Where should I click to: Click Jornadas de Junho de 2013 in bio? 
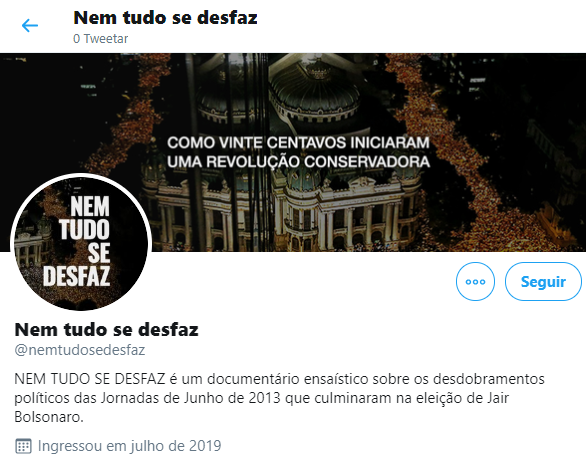(x=191, y=398)
